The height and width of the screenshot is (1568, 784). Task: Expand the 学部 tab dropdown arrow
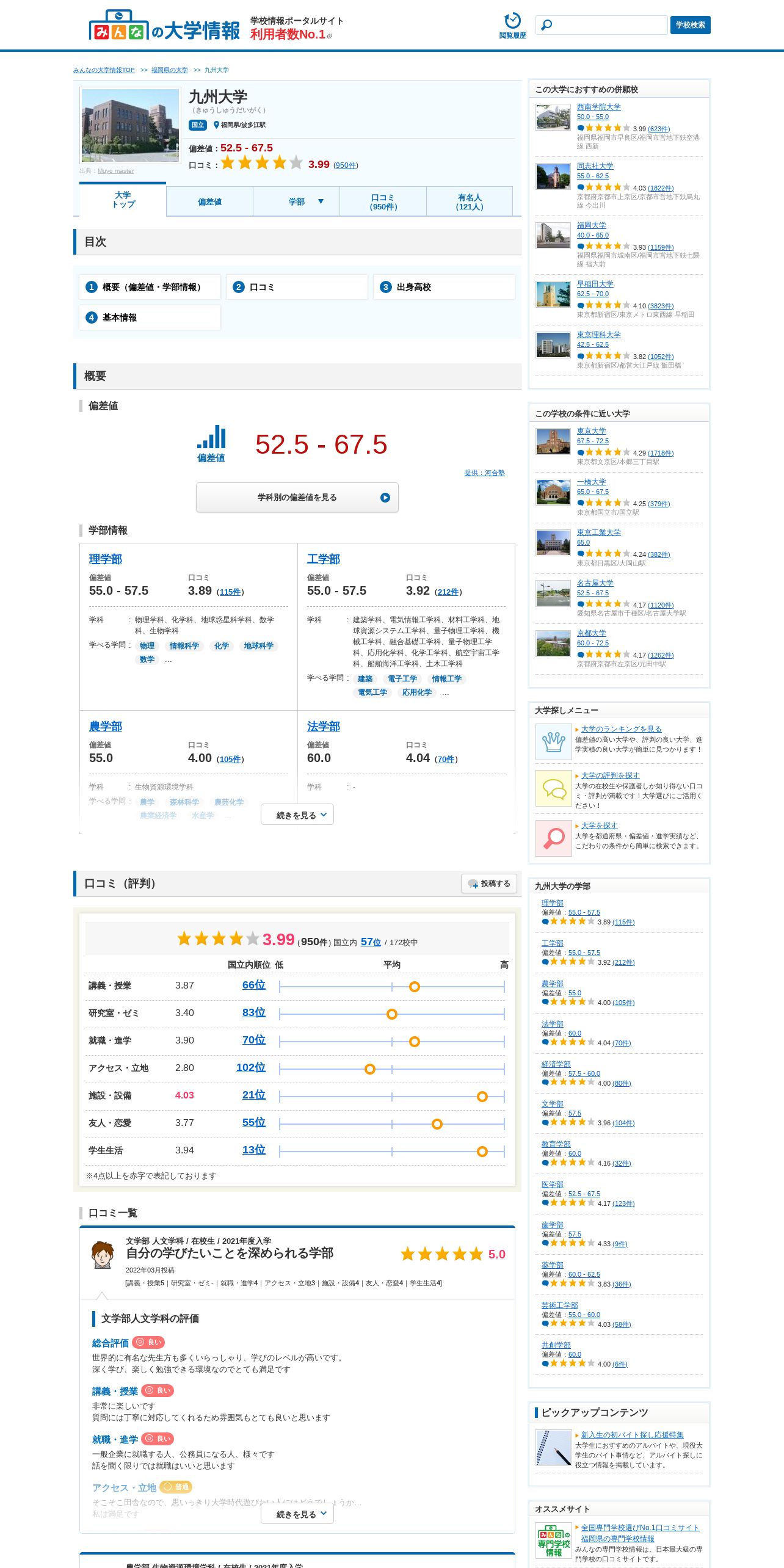(x=321, y=201)
